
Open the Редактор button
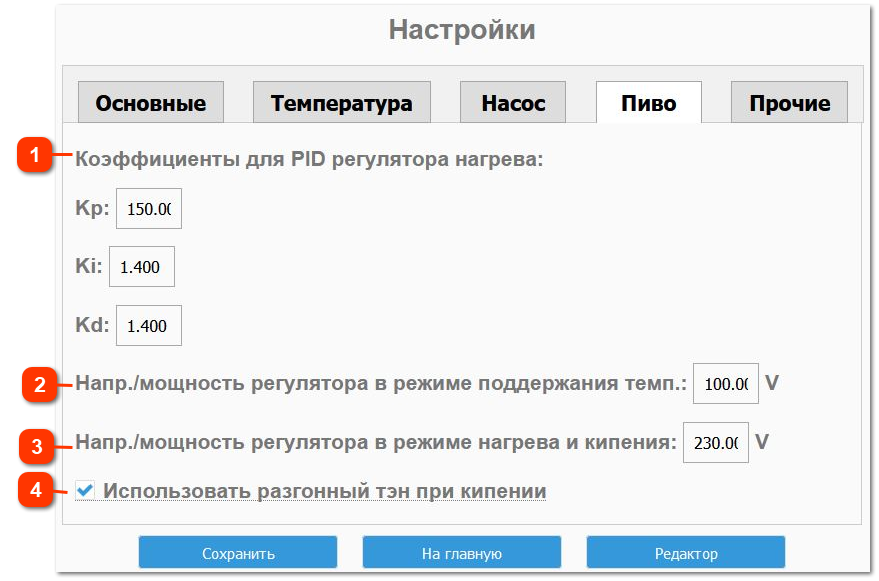pos(686,553)
